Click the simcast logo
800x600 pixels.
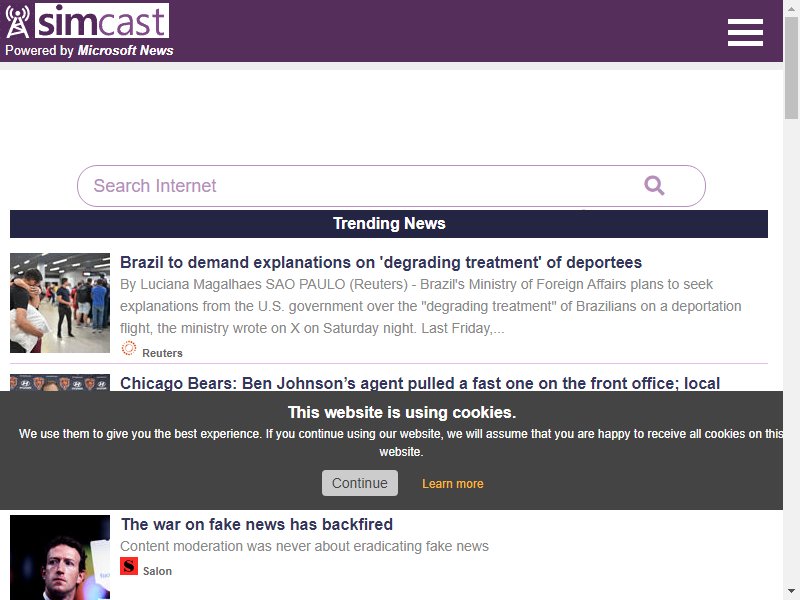(x=87, y=21)
